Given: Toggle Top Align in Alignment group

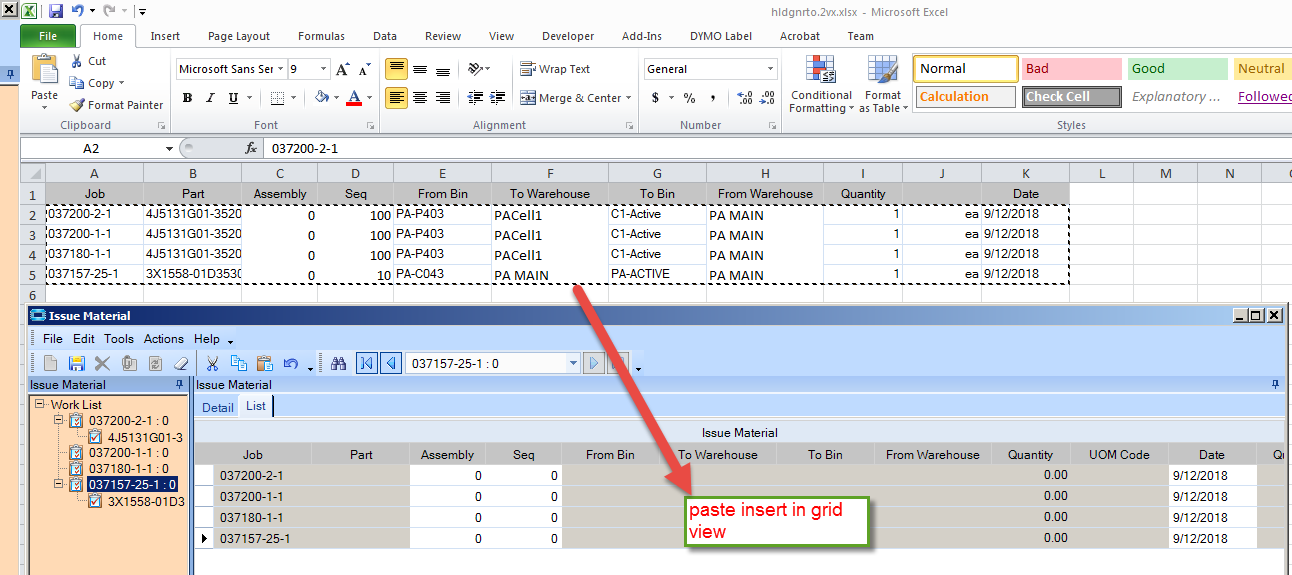Looking at the screenshot, I should [x=397, y=69].
